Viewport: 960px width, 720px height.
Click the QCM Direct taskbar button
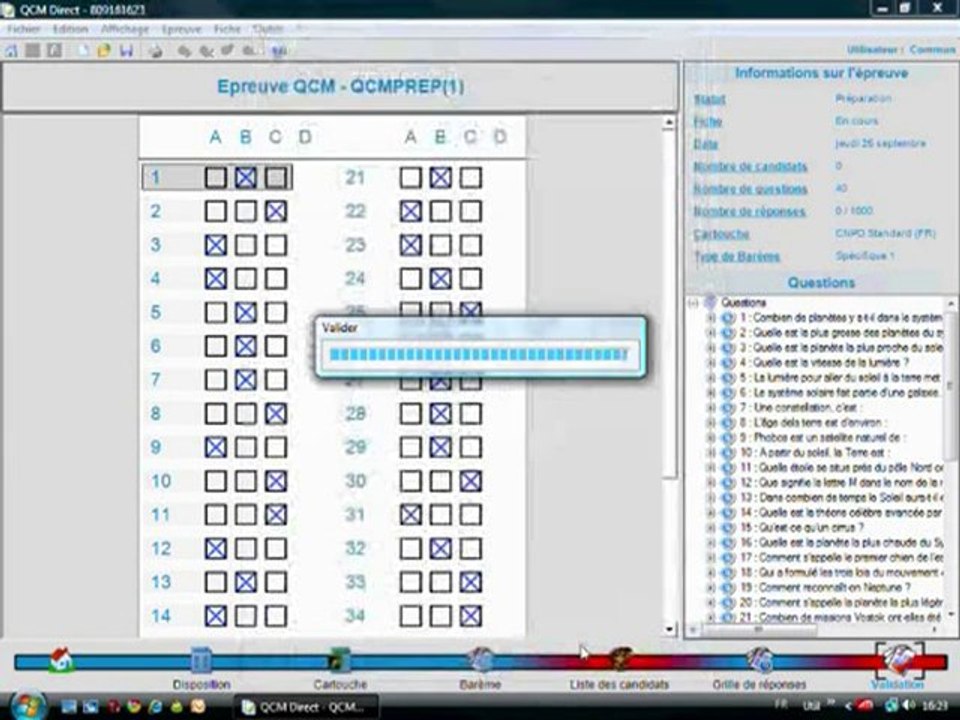click(x=306, y=707)
